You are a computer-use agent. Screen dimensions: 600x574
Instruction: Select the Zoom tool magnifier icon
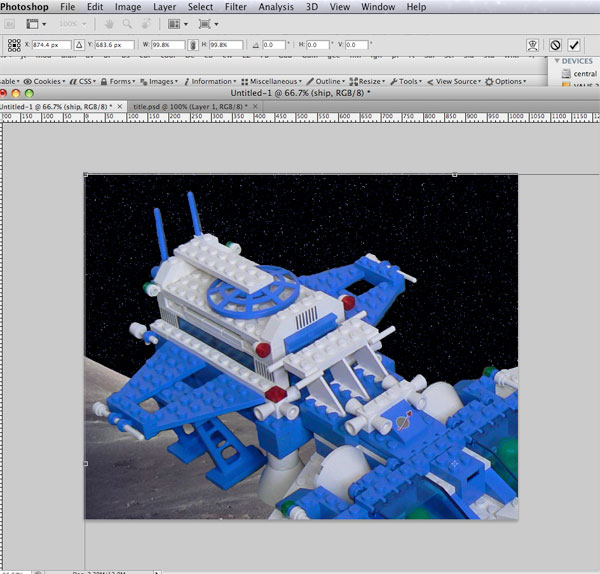point(126,23)
